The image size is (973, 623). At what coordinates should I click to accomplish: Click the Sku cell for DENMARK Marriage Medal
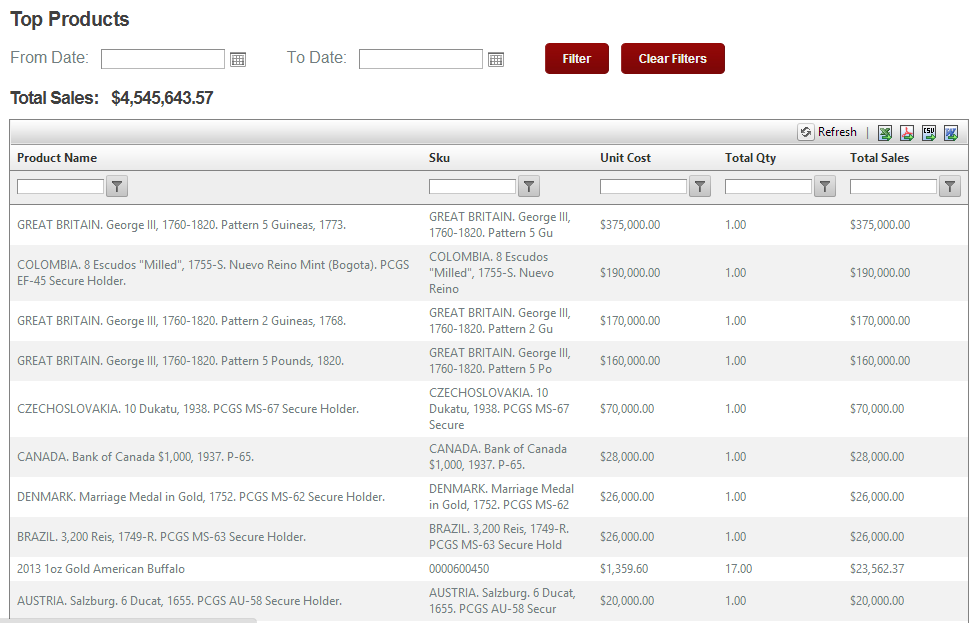pyautogui.click(x=501, y=496)
